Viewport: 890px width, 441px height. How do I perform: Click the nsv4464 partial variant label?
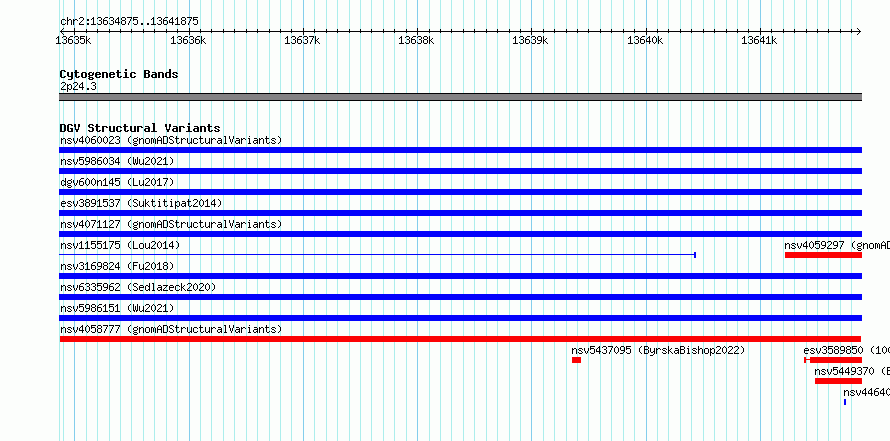866,392
